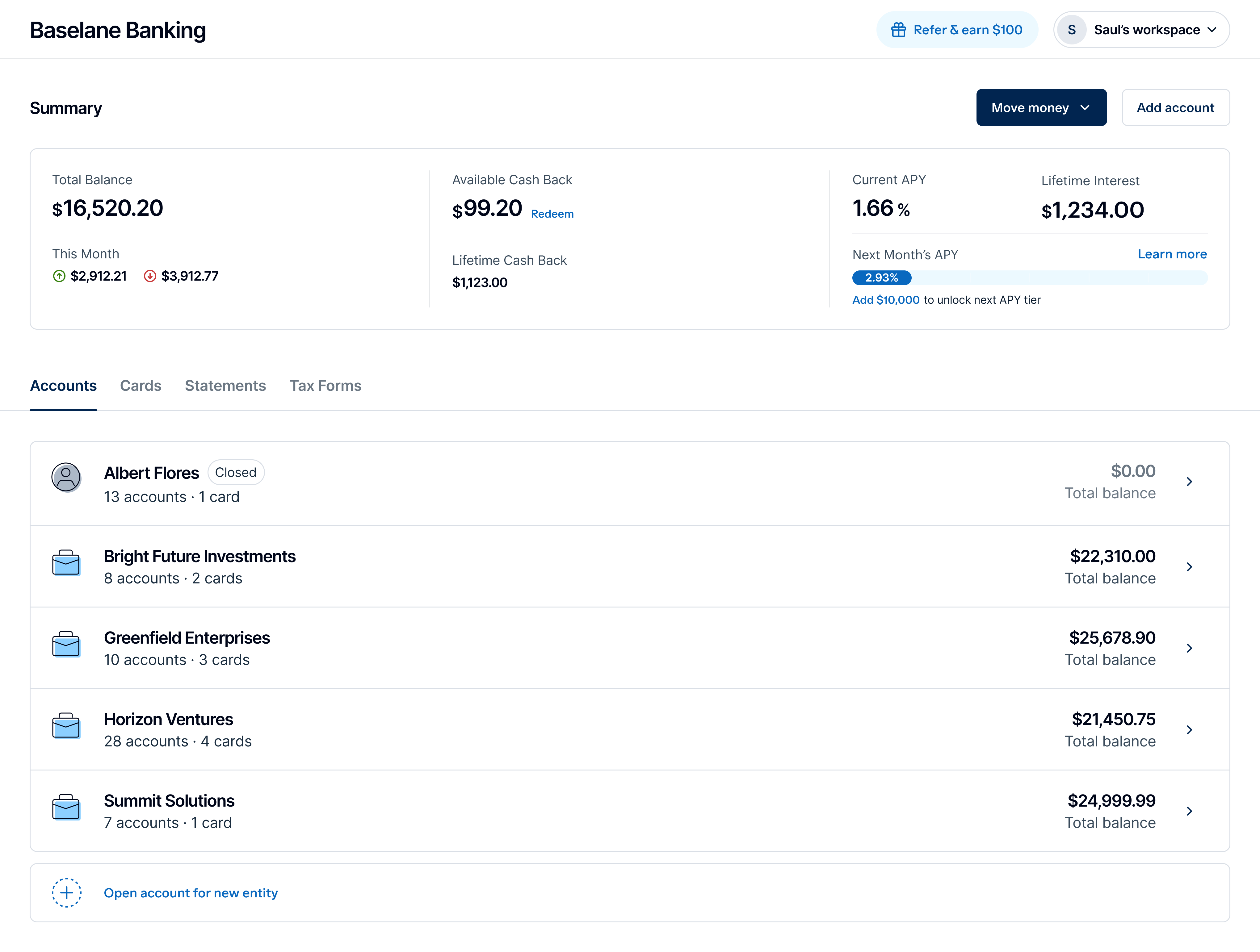The height and width of the screenshot is (952, 1260).
Task: Click Albert Flores person avatar icon
Action: pyautogui.click(x=66, y=477)
